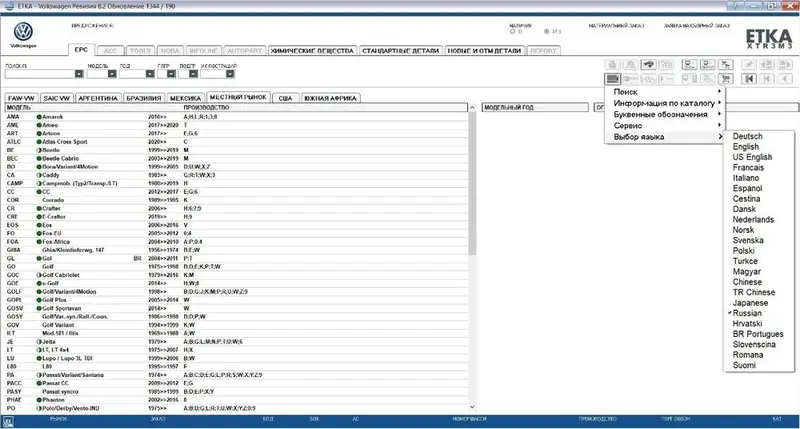Open the МОДЕЛЬ dropdown

click(x=112, y=74)
